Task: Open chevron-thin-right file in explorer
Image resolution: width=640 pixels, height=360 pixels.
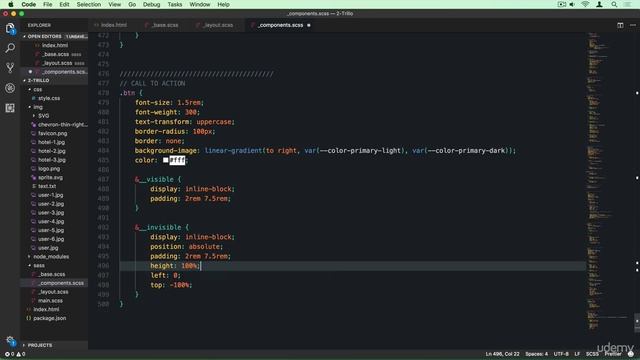Action: pos(62,125)
